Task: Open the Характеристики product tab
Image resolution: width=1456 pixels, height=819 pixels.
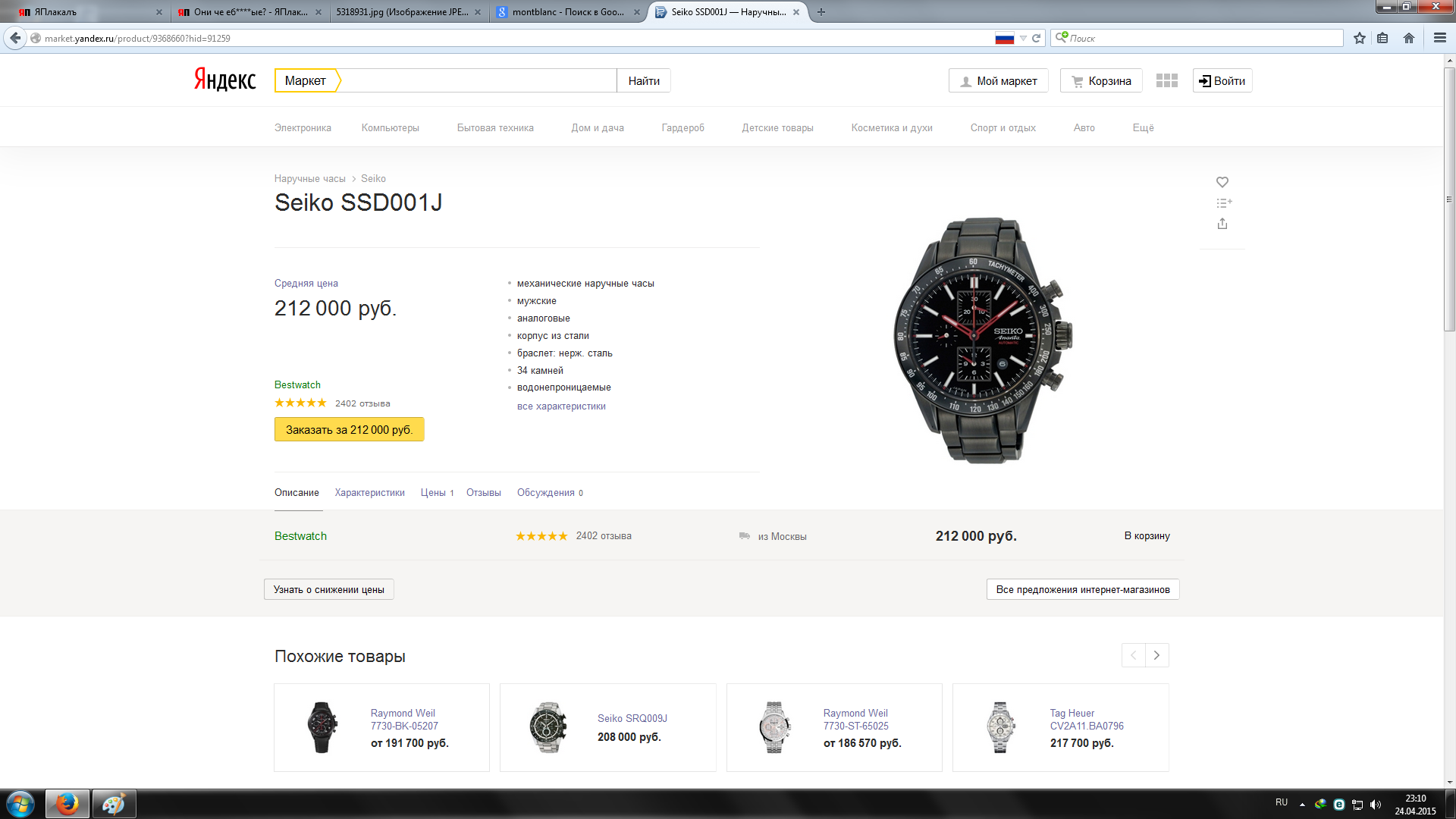Action: coord(370,493)
